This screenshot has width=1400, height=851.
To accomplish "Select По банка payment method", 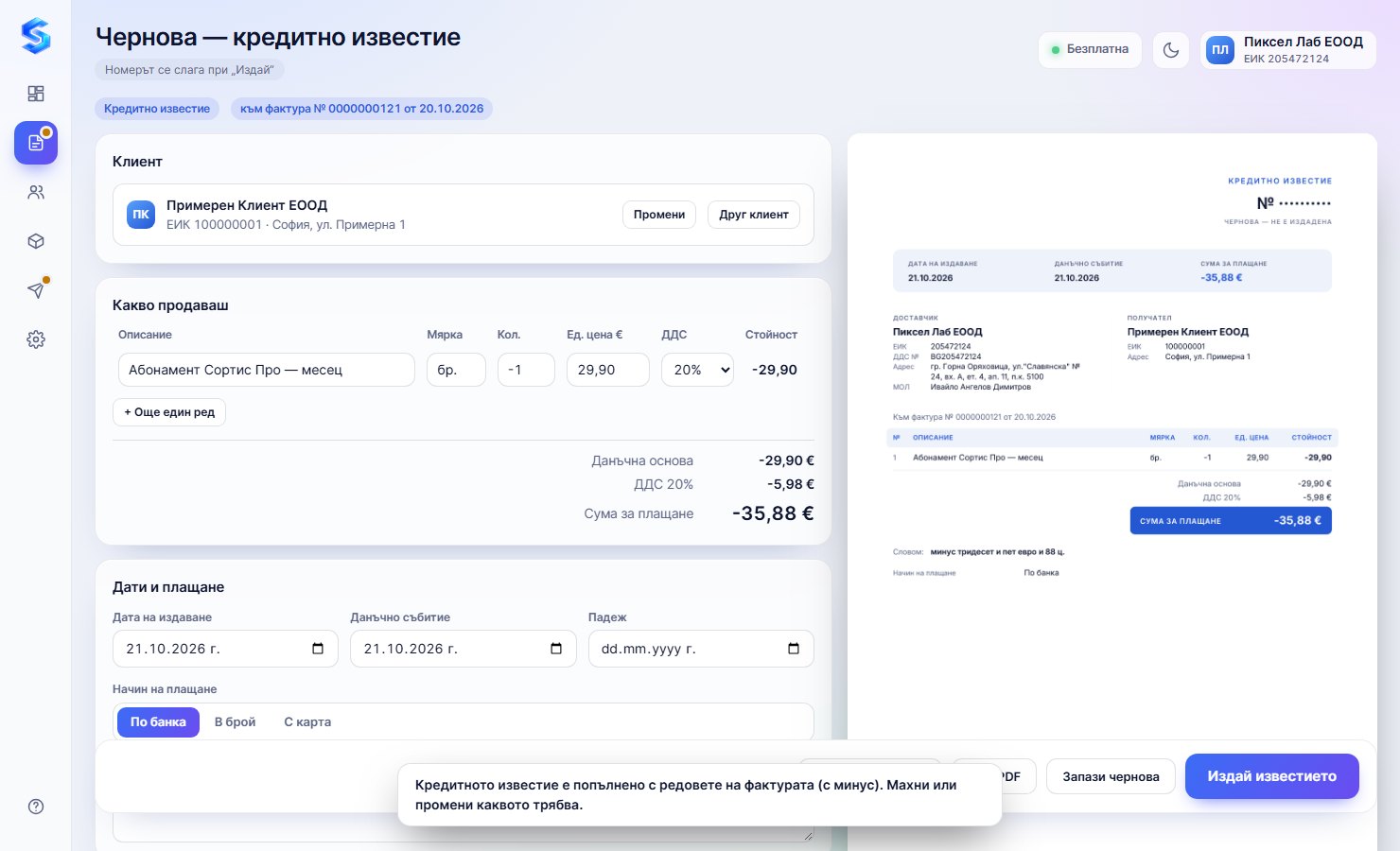I will (x=158, y=722).
